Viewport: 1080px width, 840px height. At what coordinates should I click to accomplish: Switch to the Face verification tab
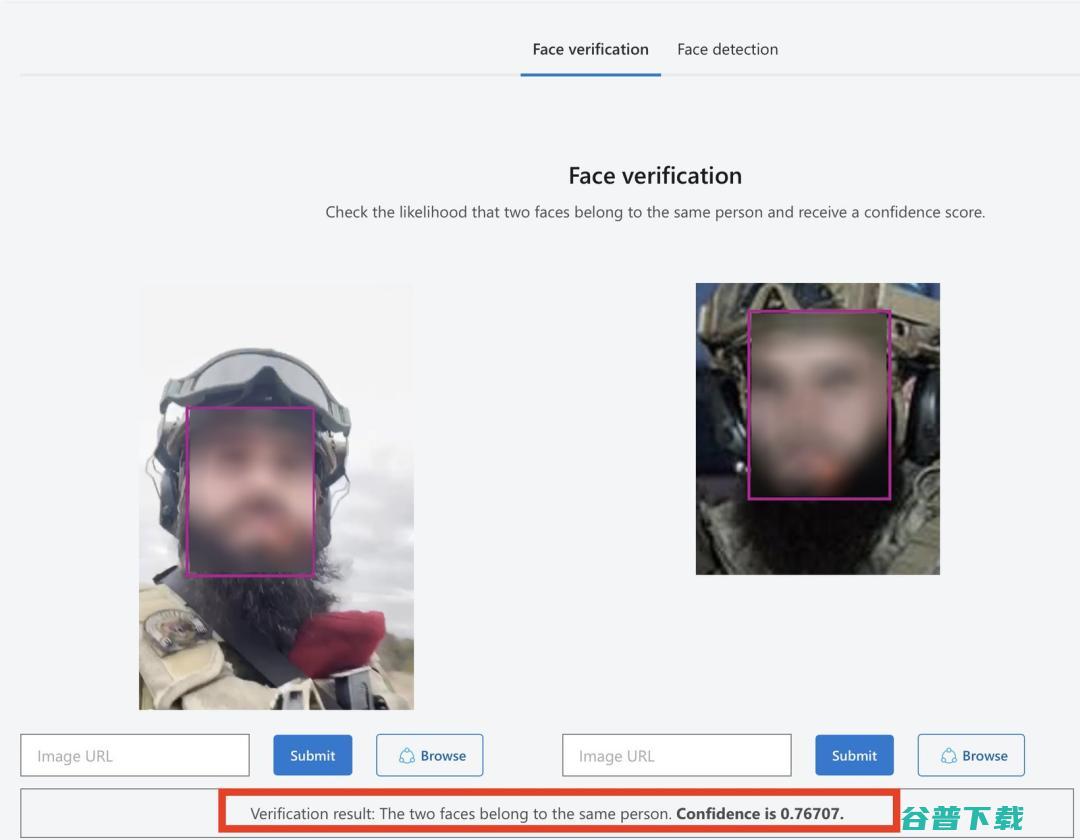pyautogui.click(x=590, y=50)
